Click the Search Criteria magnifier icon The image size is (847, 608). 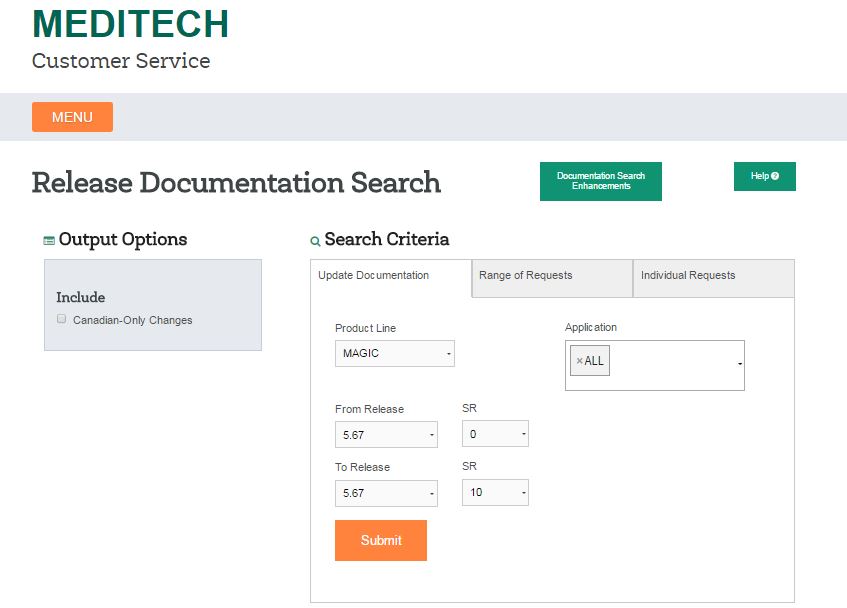coord(315,241)
